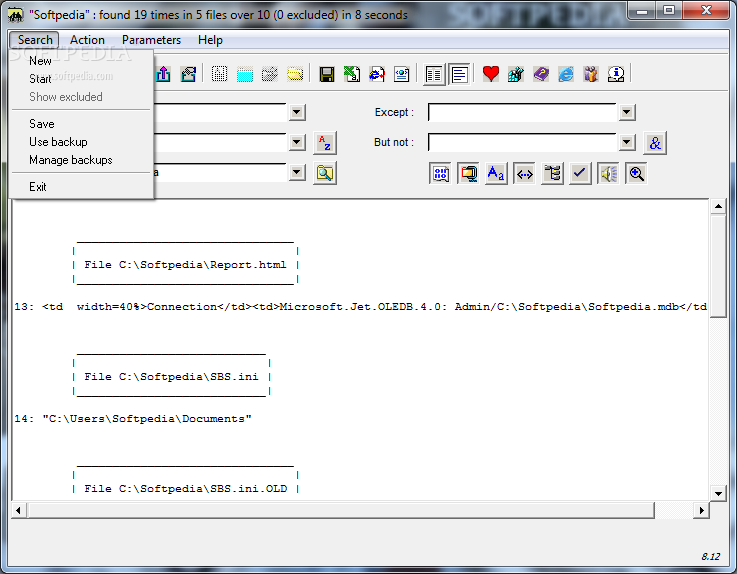This screenshot has width=737, height=574.
Task: Click the folder magnifier browse button
Action: point(325,173)
